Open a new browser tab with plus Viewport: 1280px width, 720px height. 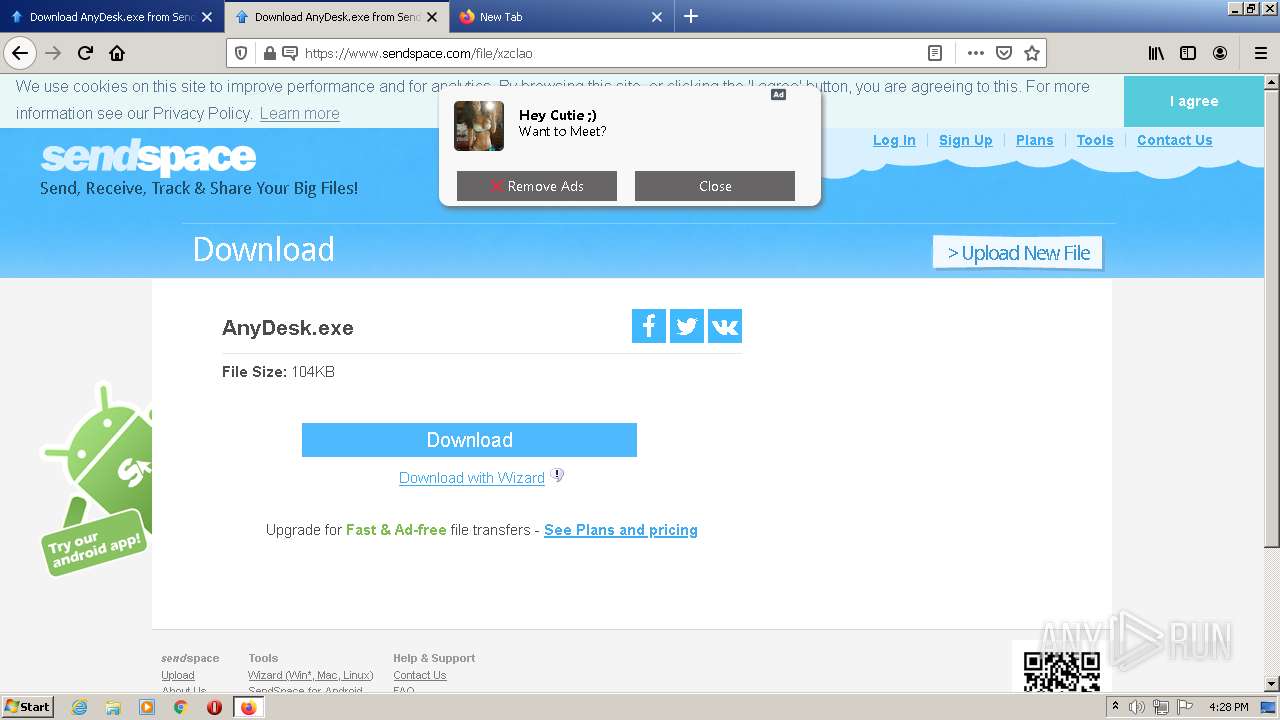click(x=691, y=16)
